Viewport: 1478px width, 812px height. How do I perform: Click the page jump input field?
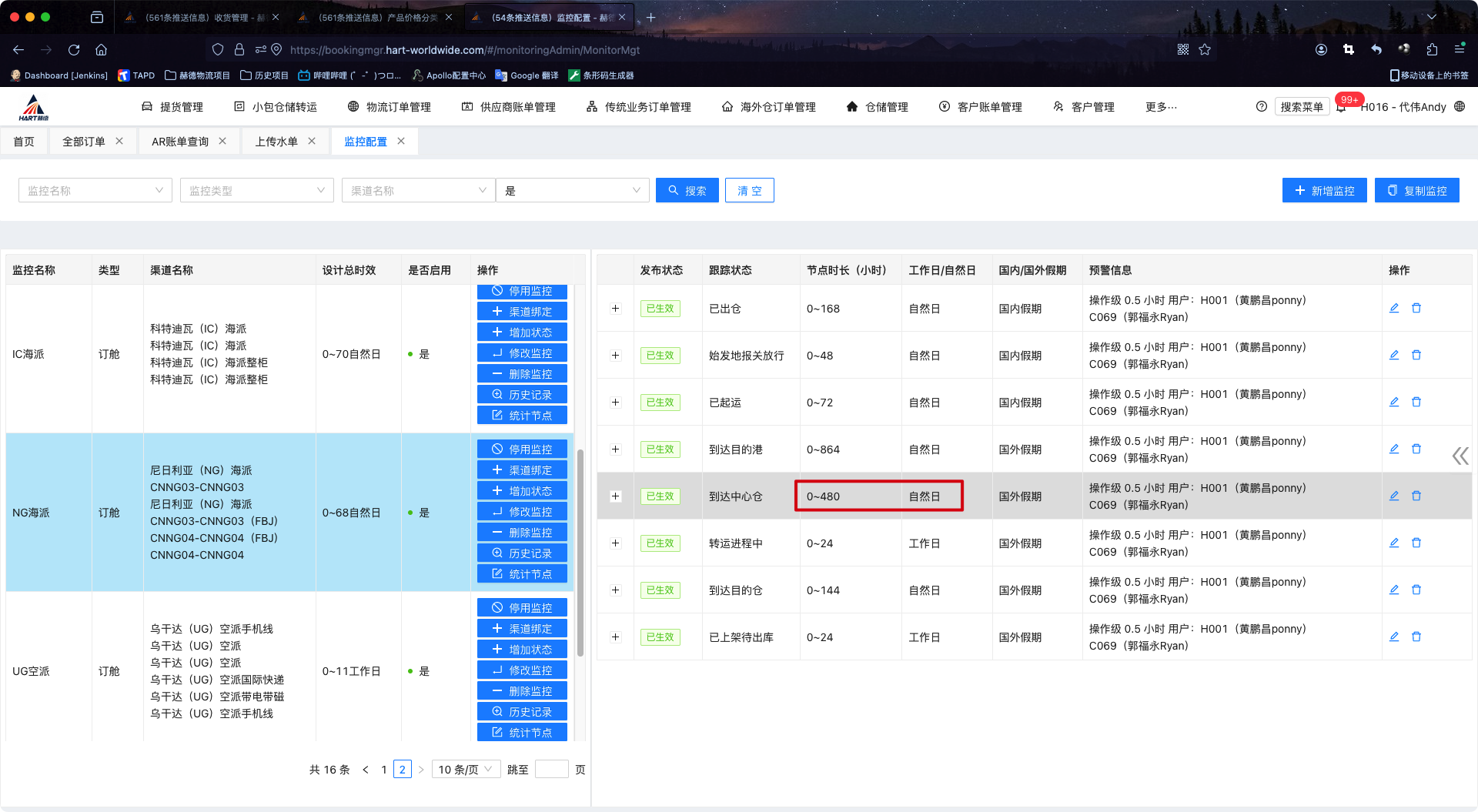[551, 769]
